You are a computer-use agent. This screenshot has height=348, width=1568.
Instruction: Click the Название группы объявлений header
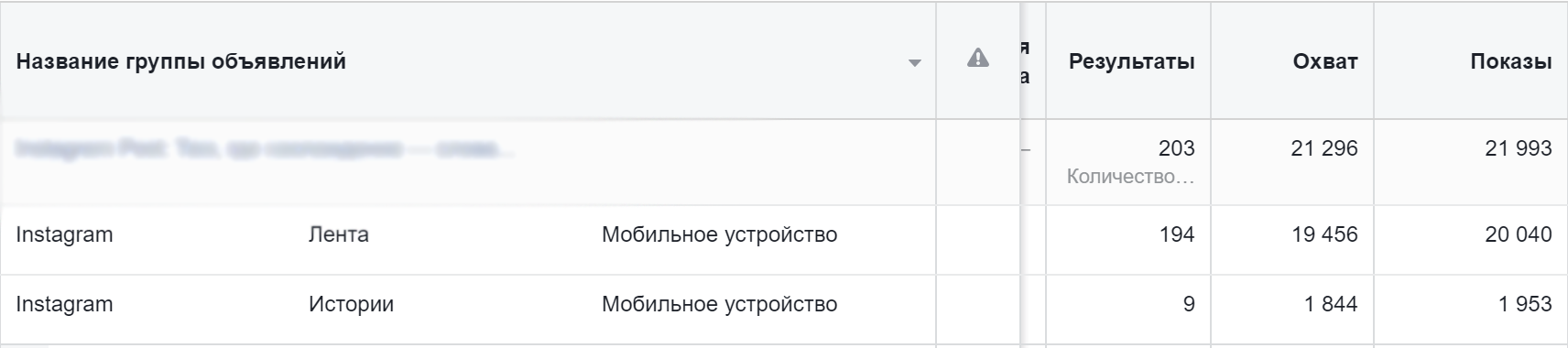tap(181, 62)
